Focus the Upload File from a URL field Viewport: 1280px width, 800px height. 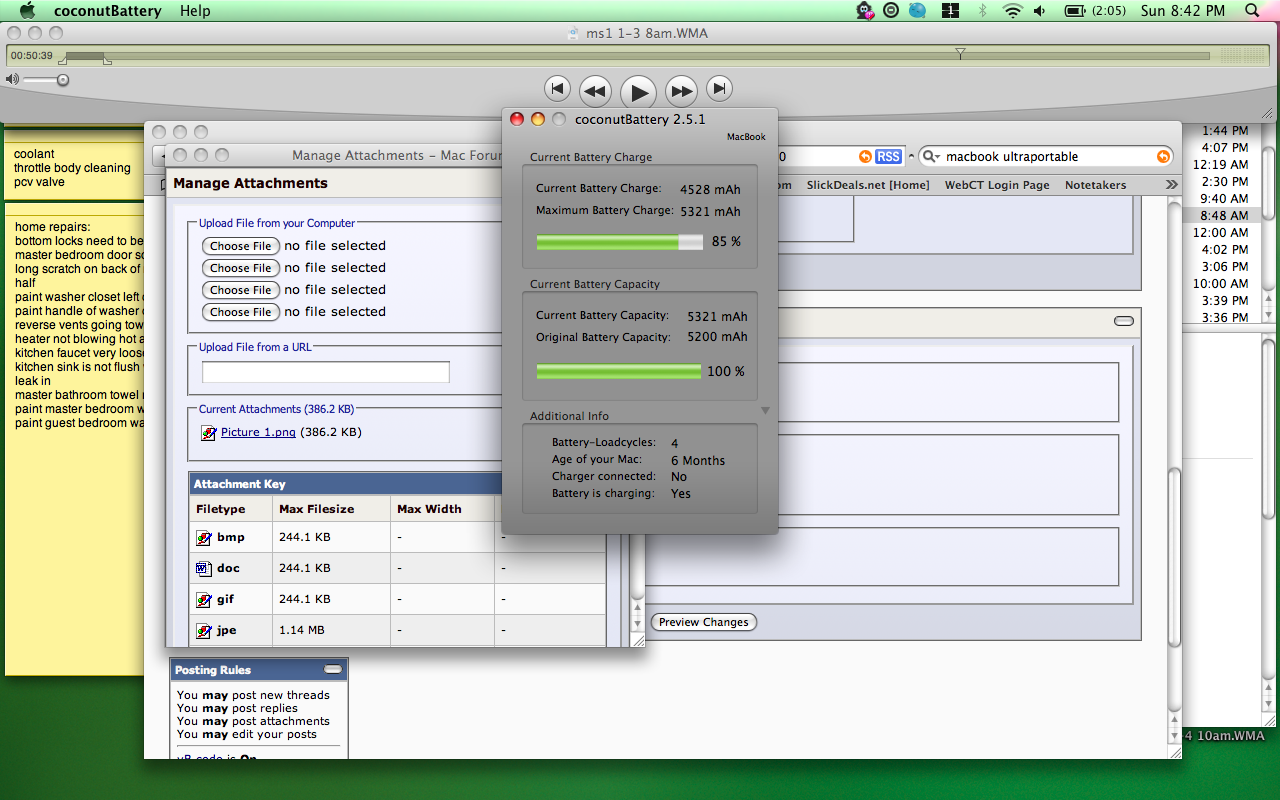pyautogui.click(x=326, y=372)
